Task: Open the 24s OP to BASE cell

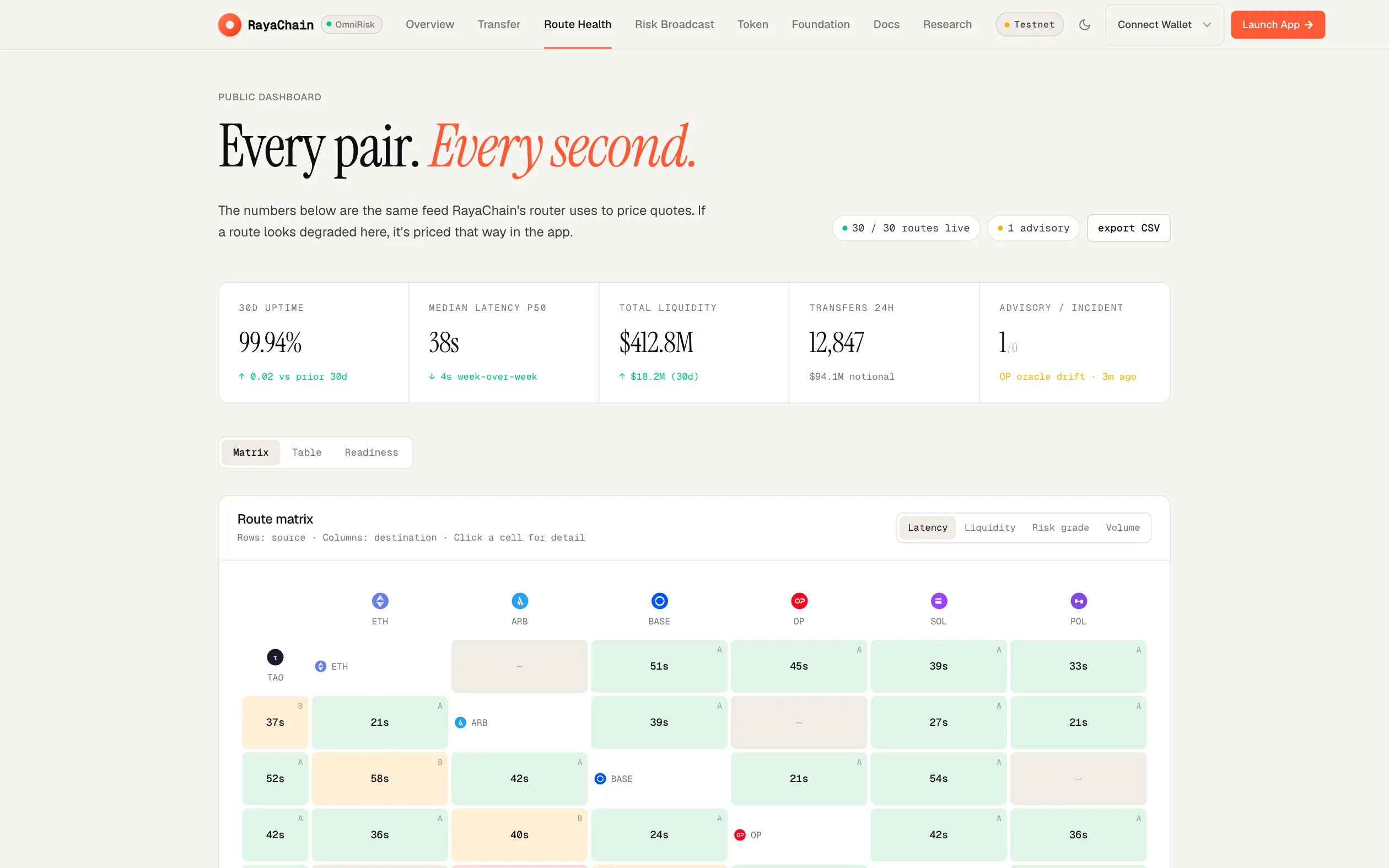Action: click(659, 835)
